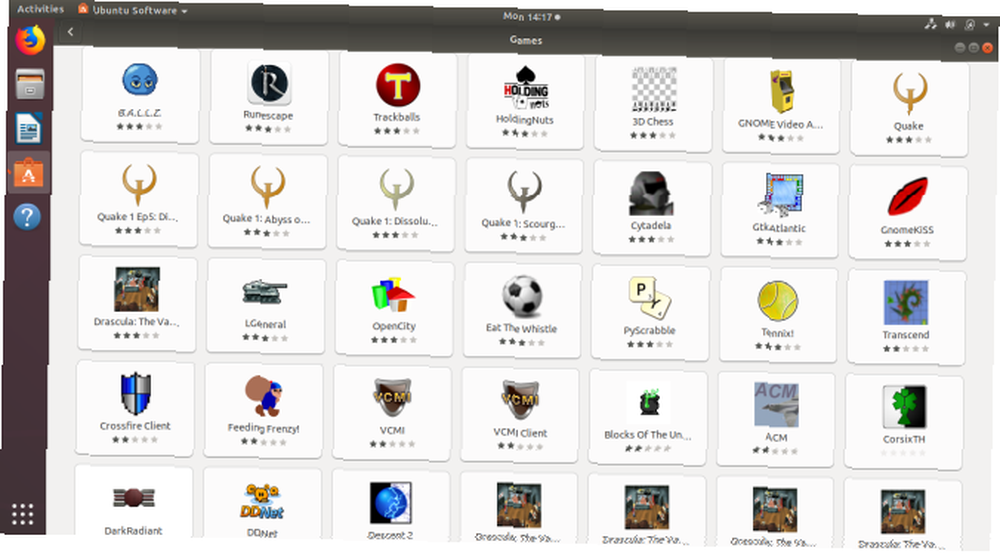Open the system status menu arrow
The width and height of the screenshot is (1000, 554).
[987, 24]
